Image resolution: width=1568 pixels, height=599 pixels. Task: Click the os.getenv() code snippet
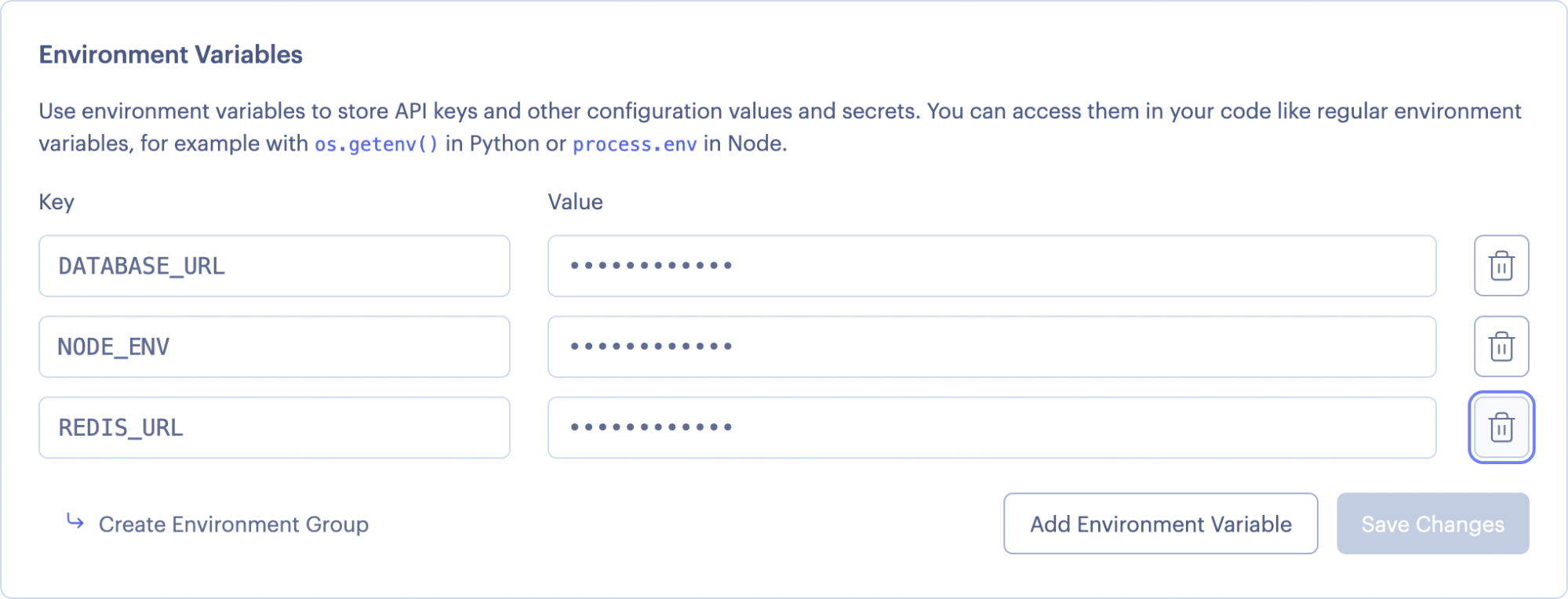[376, 144]
